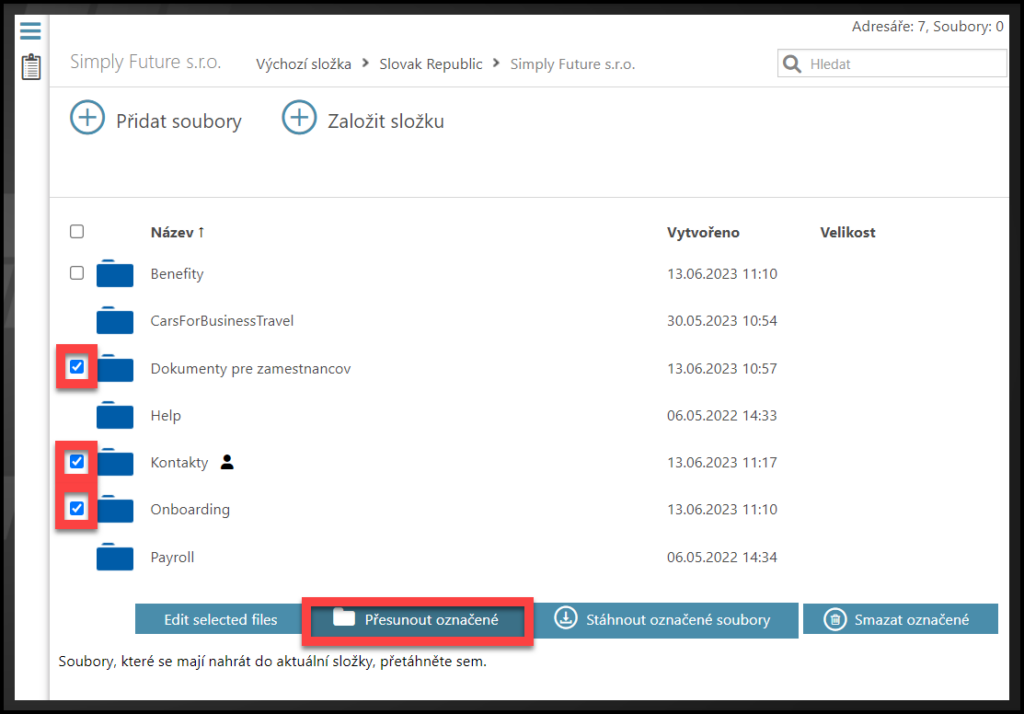This screenshot has width=1024, height=714.
Task: Click the plus icon for Přidat soubory
Action: point(87,119)
